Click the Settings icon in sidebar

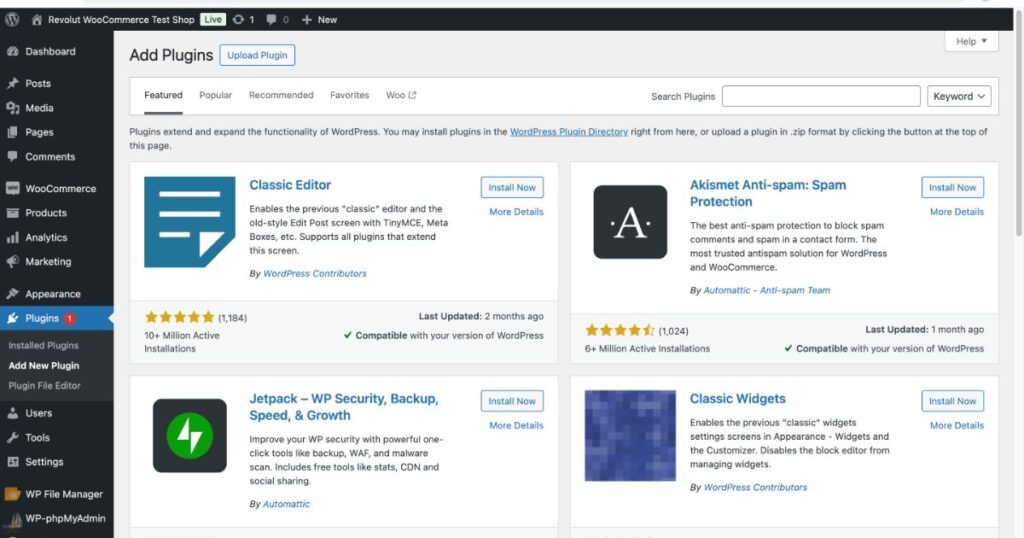click(x=12, y=462)
